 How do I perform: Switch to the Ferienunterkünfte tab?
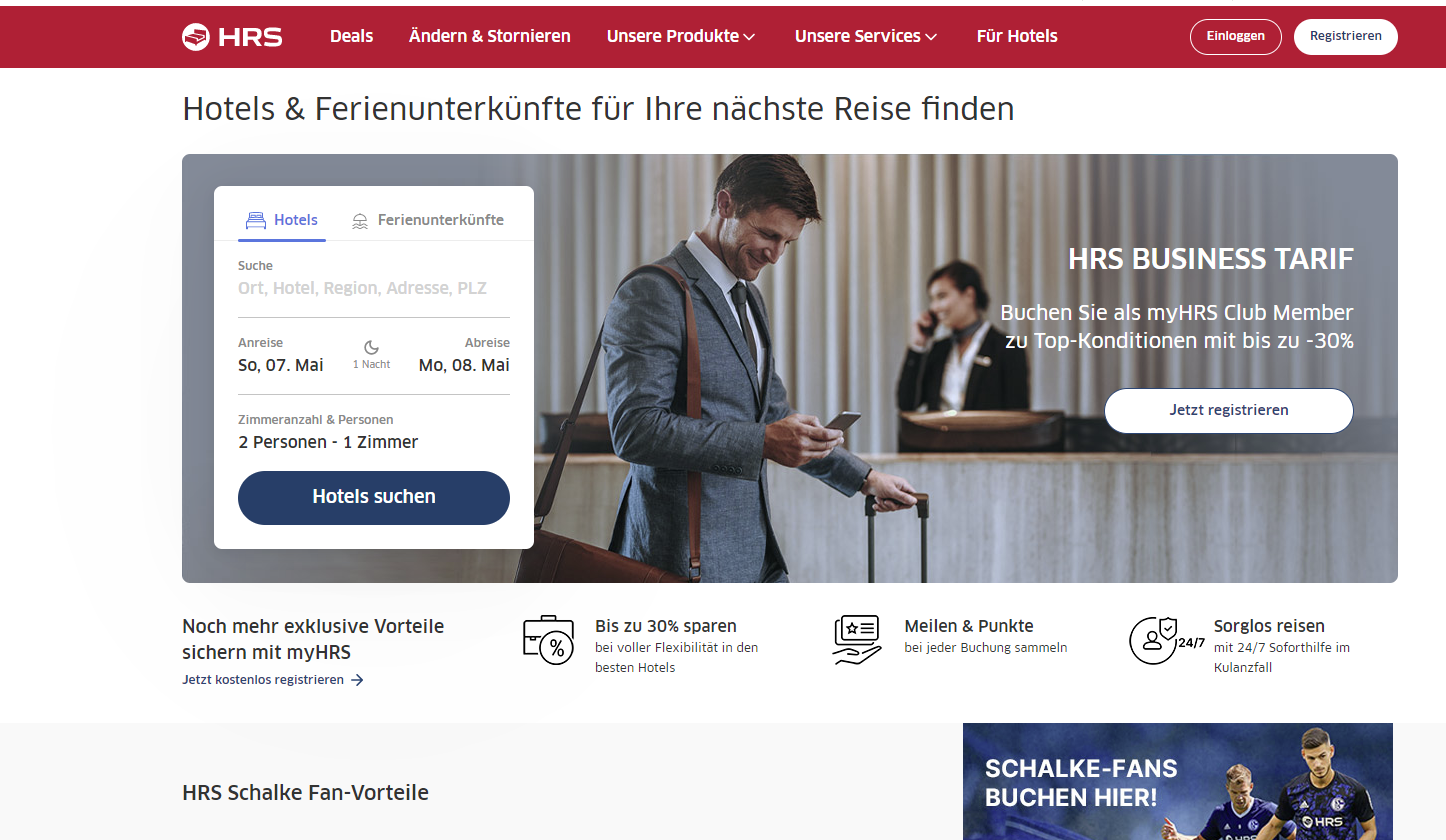[428, 220]
